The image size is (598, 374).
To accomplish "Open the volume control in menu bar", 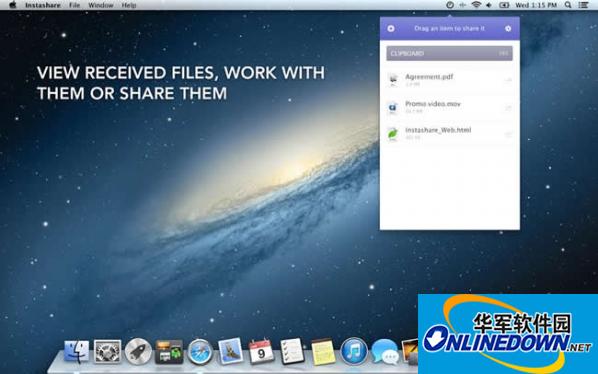I will coord(489,5).
